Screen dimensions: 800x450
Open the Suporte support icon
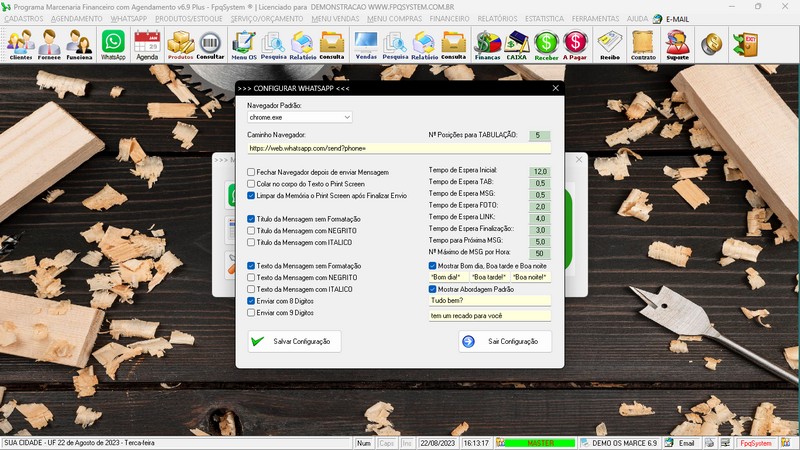pyautogui.click(x=678, y=45)
